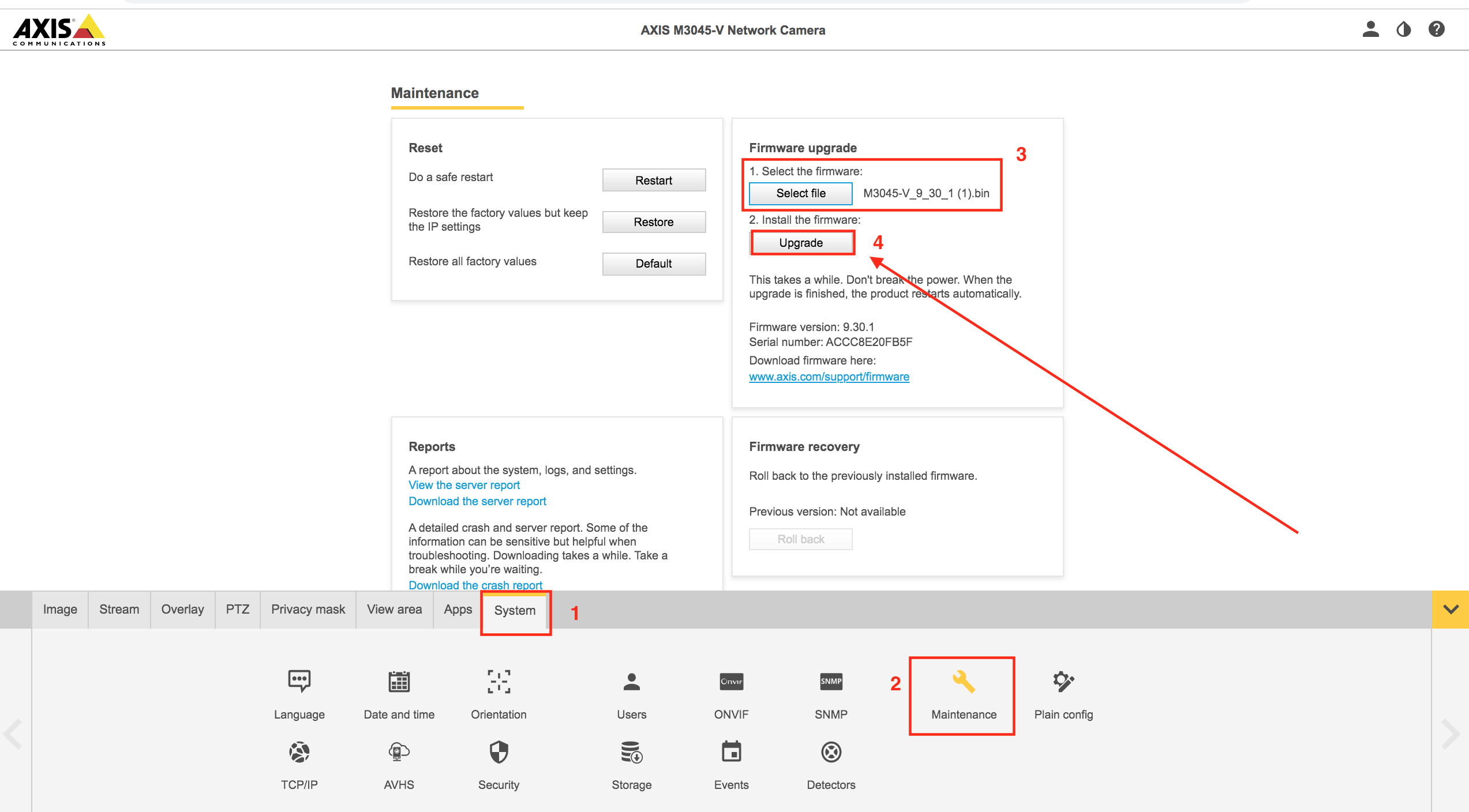
Task: Open the Language settings icon
Action: click(x=299, y=682)
